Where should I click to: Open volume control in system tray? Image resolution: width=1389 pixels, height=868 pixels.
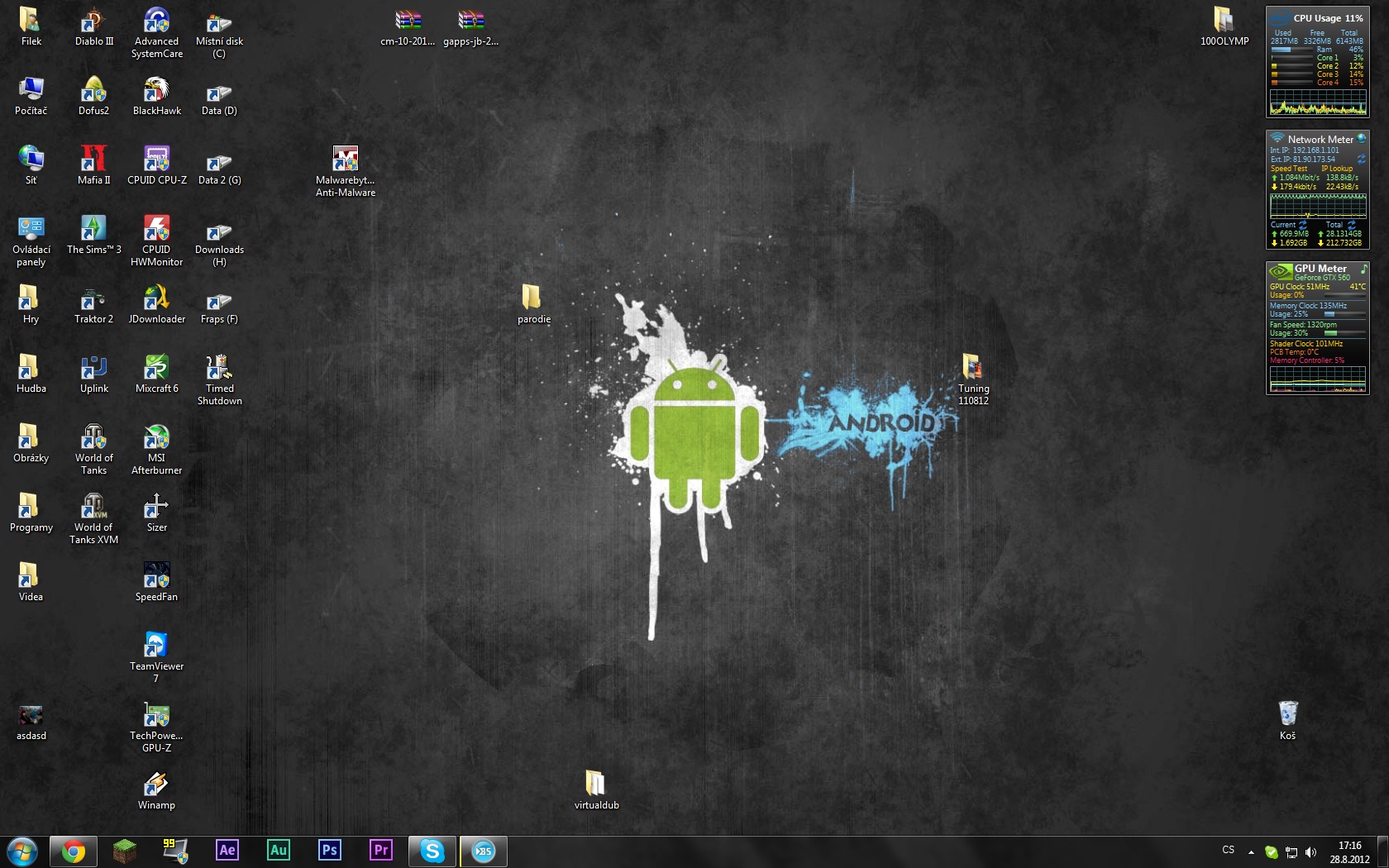tap(1310, 851)
